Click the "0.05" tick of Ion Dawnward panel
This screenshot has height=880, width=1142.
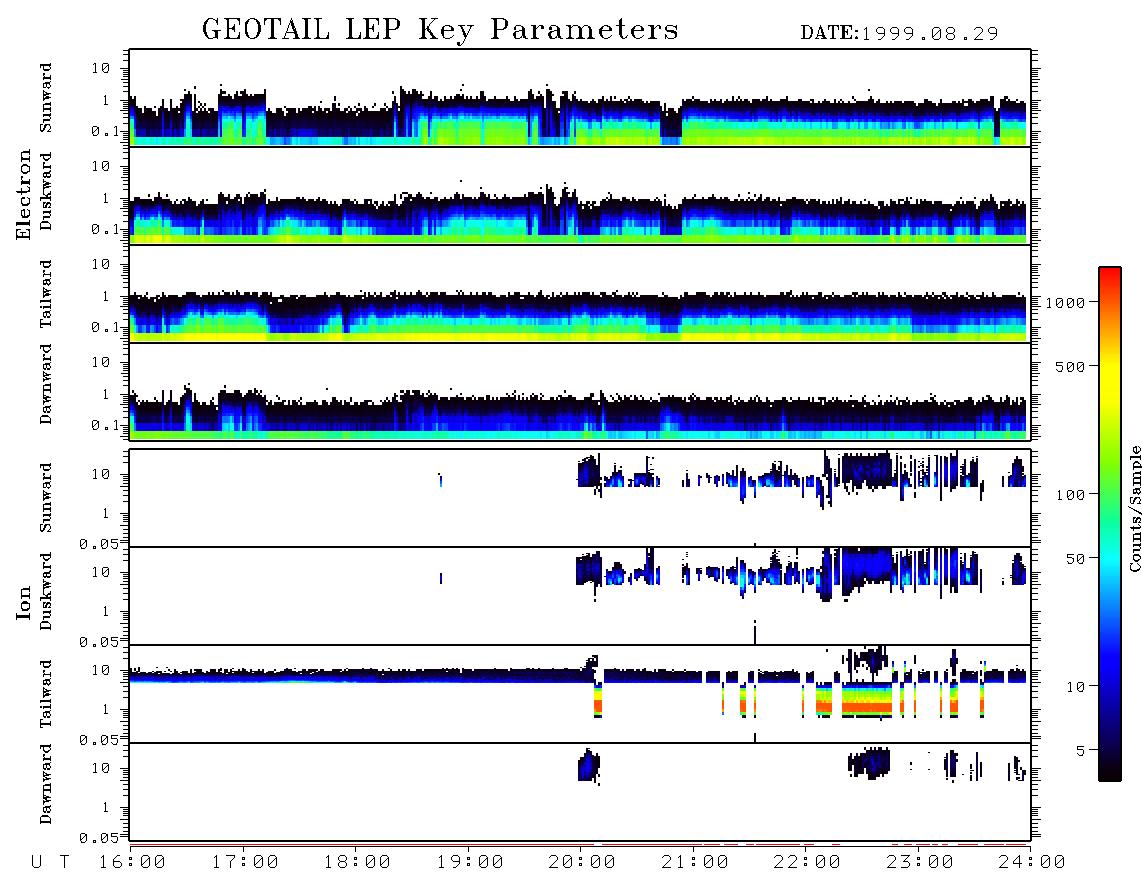[x=99, y=838]
